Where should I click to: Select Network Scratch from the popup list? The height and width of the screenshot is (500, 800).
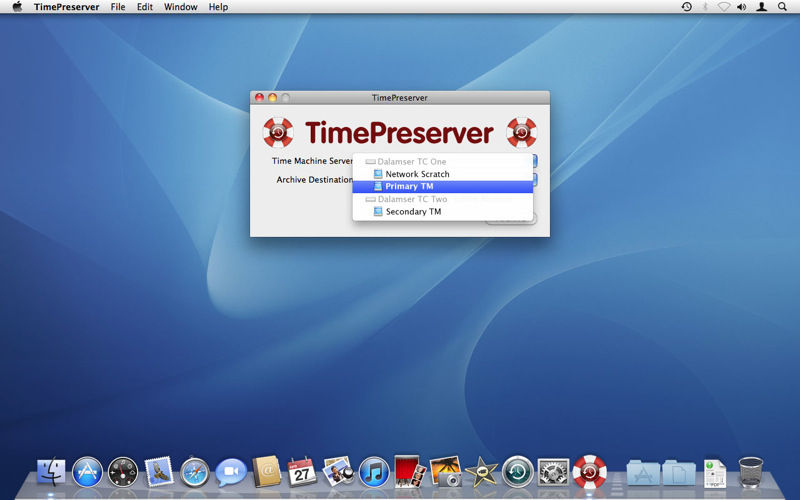pyautogui.click(x=443, y=174)
